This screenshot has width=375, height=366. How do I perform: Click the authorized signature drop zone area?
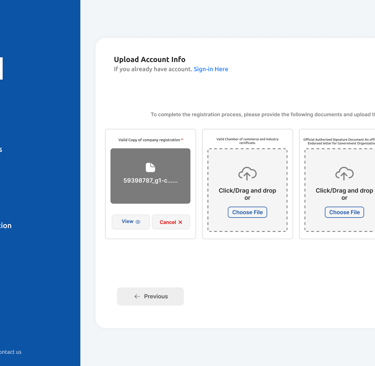click(x=340, y=190)
